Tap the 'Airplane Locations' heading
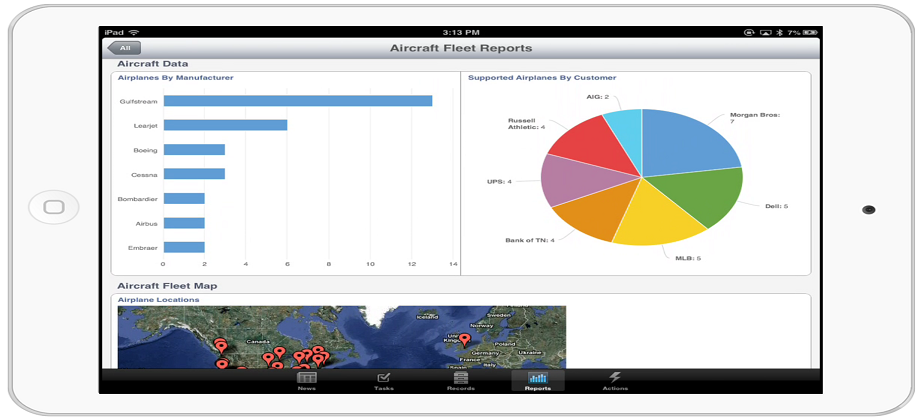Image resolution: width=920 pixels, height=420 pixels. (158, 300)
